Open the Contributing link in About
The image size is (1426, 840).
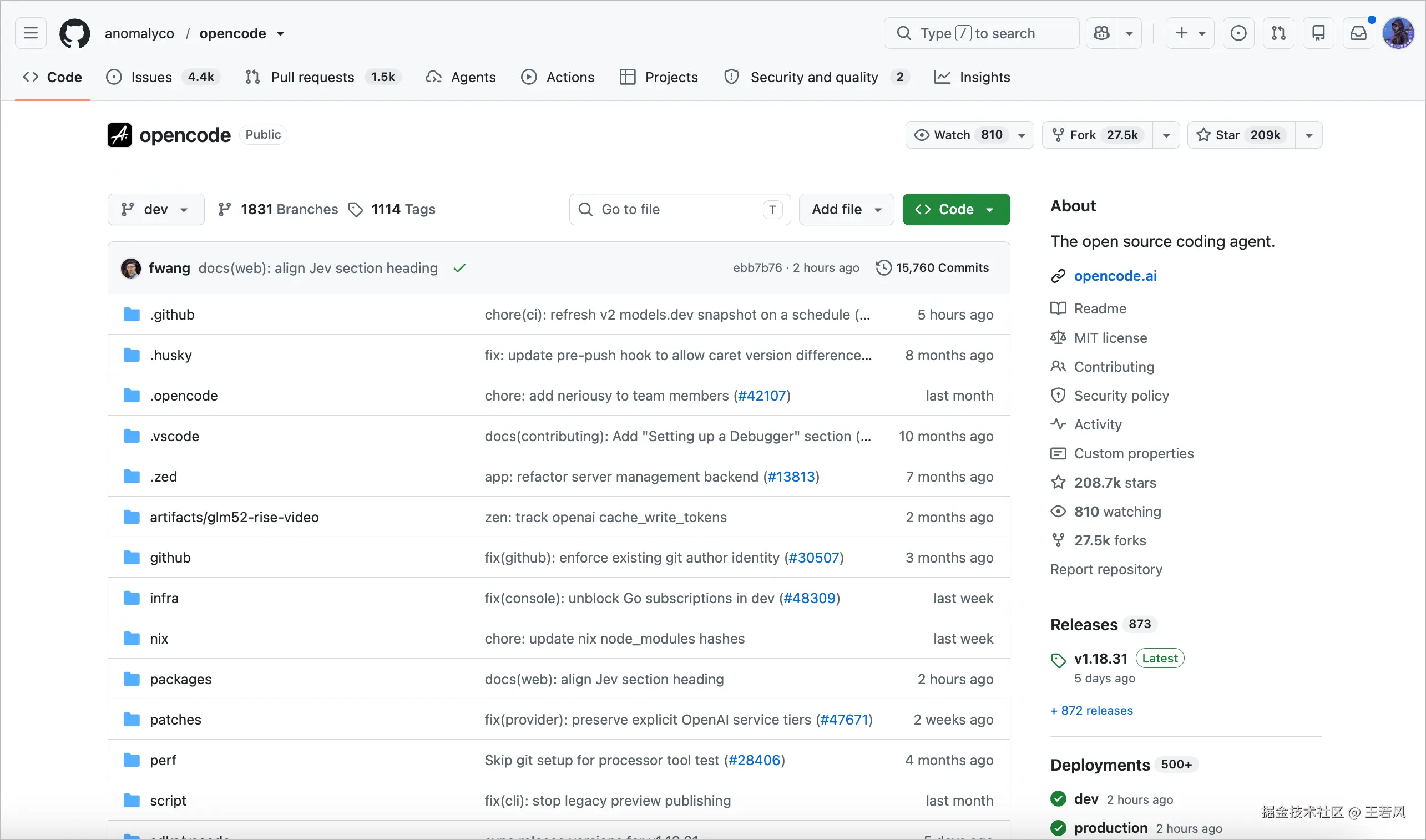point(1114,366)
